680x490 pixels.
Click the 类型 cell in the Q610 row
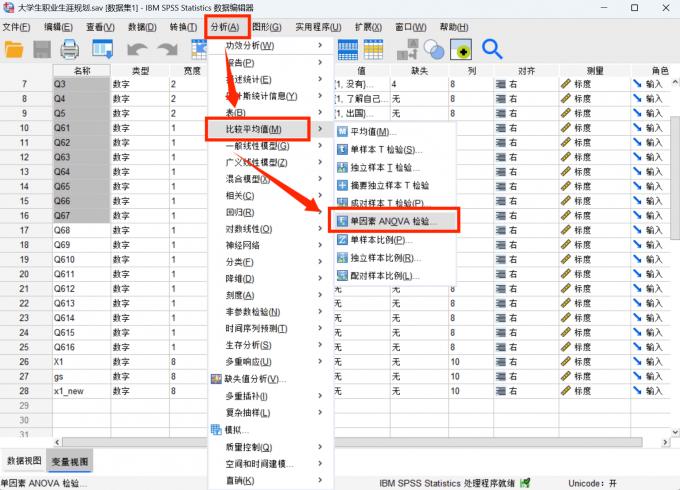(x=140, y=259)
